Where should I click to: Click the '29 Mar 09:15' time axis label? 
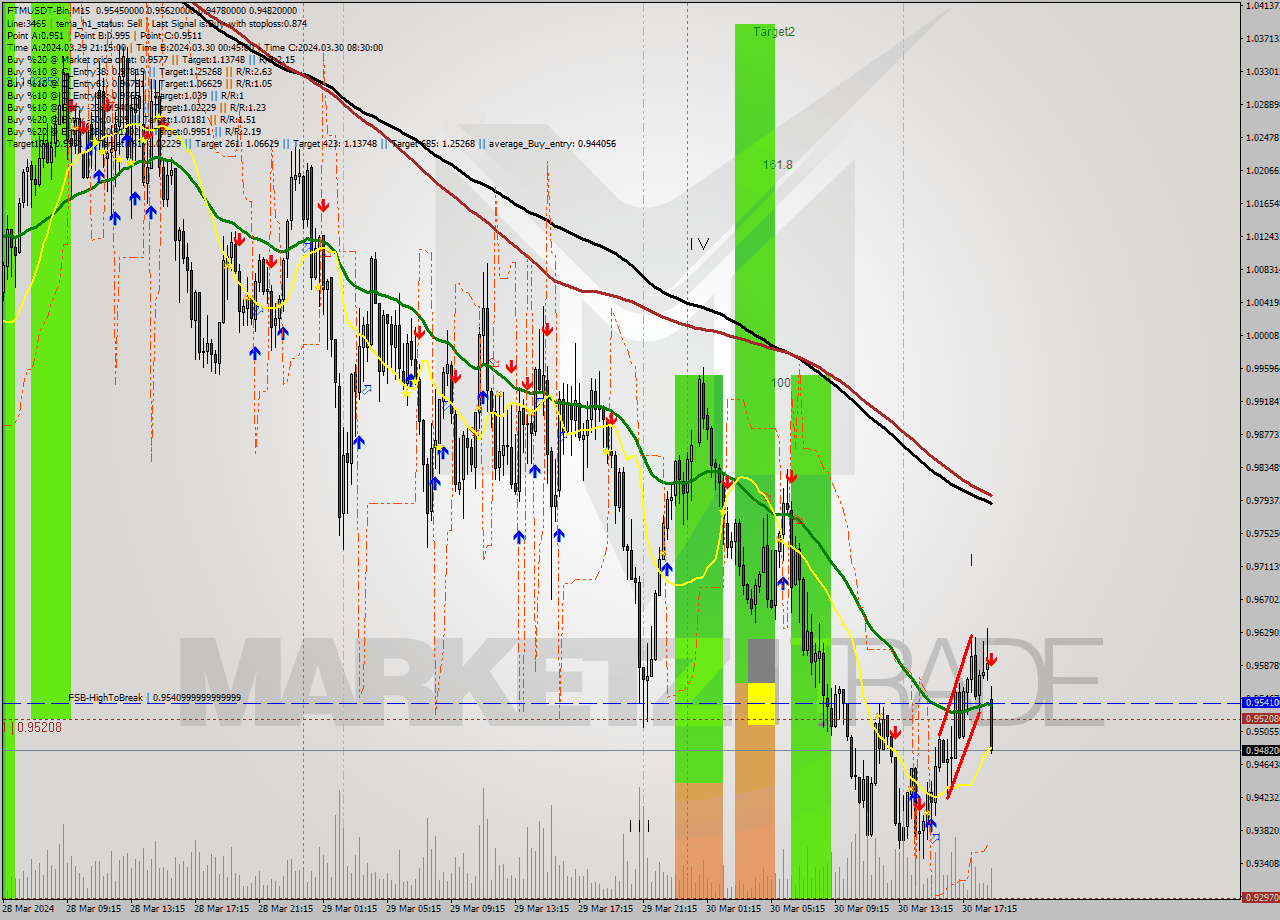coord(477,909)
